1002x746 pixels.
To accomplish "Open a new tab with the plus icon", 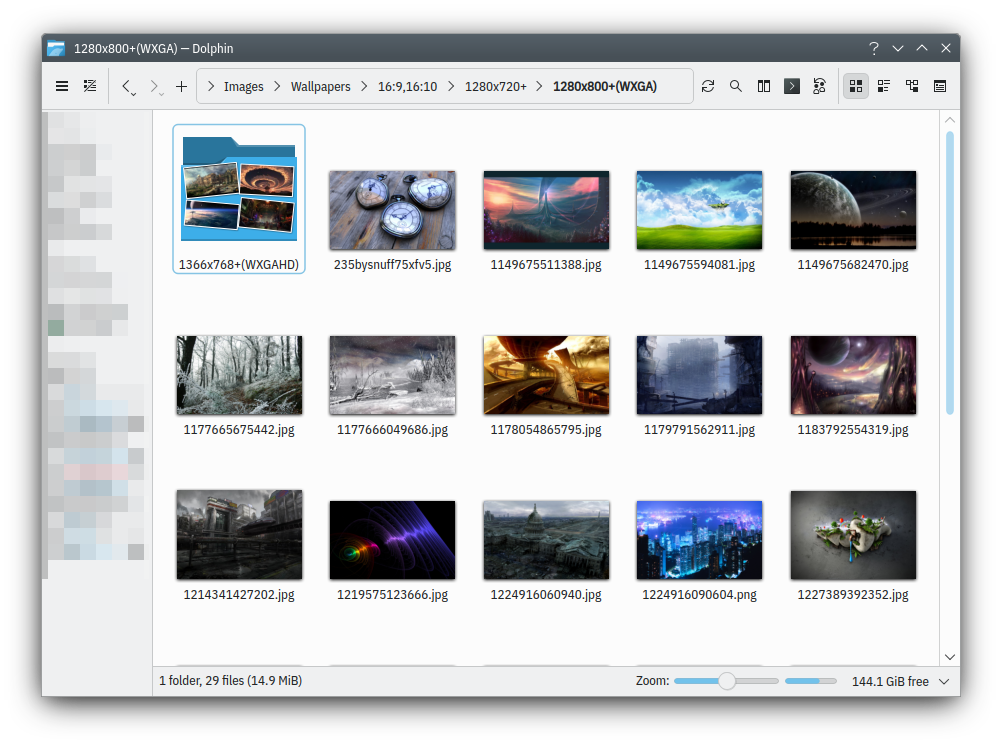I will pos(181,86).
